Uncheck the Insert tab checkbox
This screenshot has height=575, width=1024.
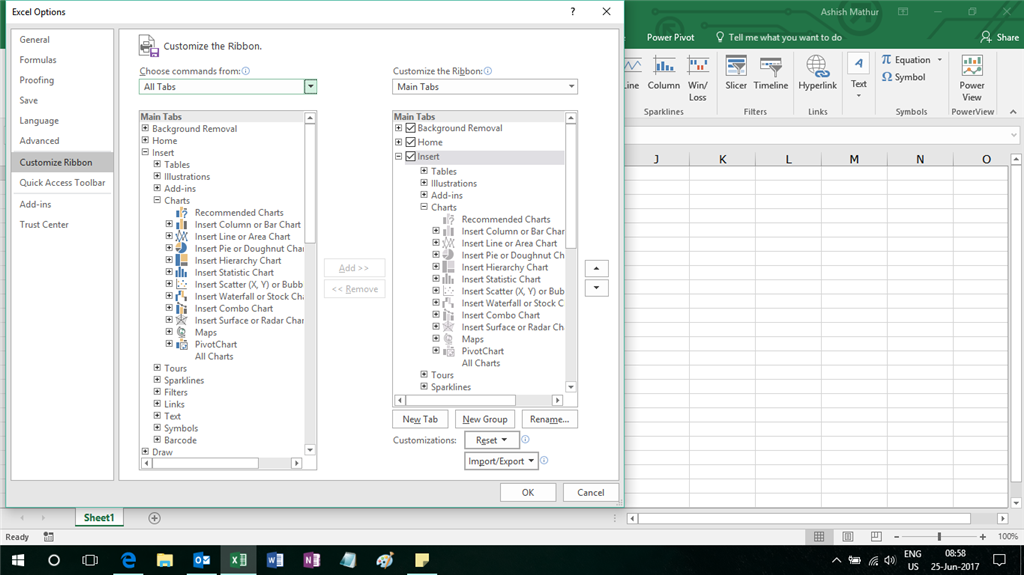coord(411,156)
